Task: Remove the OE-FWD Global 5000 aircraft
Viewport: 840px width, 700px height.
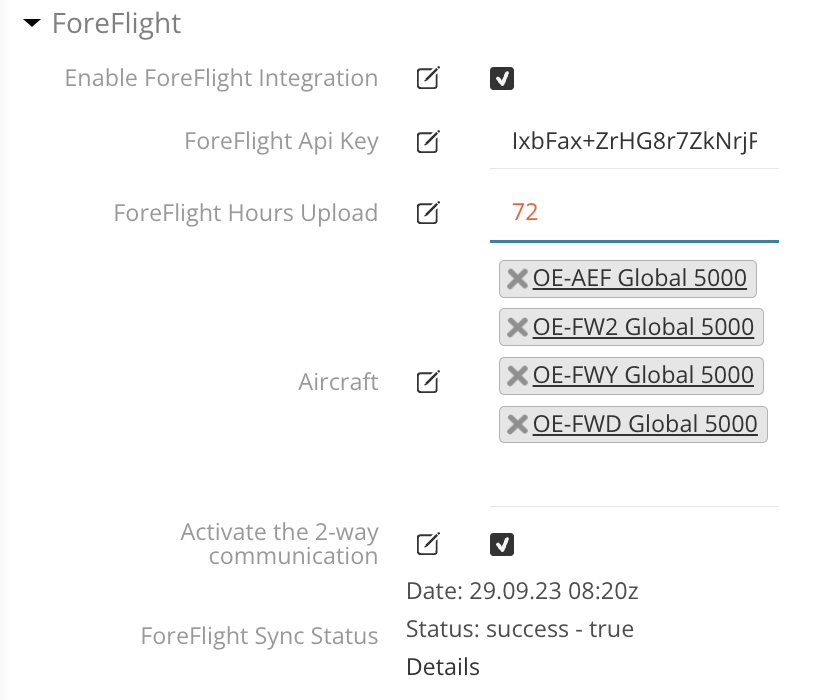Action: pos(517,424)
